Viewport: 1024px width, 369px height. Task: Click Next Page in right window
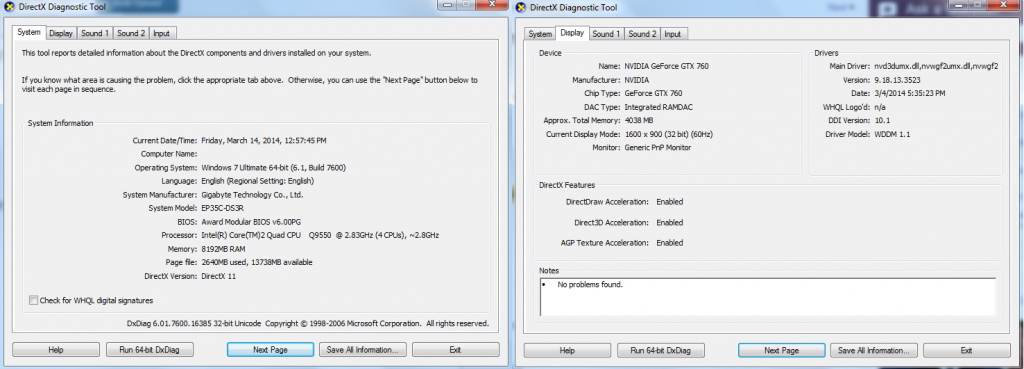(x=782, y=350)
